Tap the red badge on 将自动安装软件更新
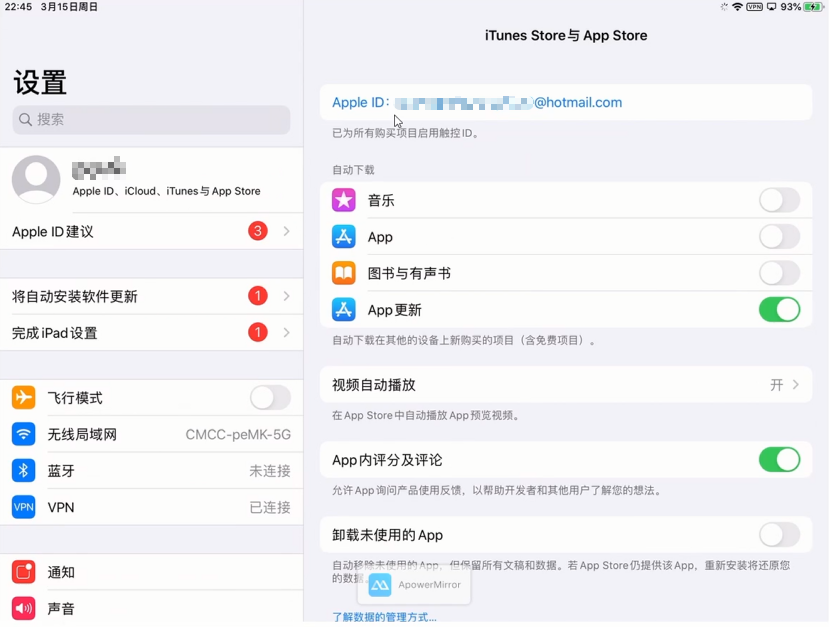Viewport: 829px width, 627px height. 258,296
